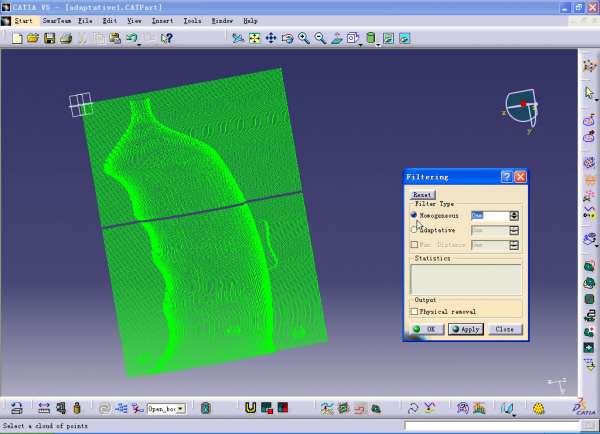Click the New document icon
Screen dimensions: 600x434
(x=17, y=38)
